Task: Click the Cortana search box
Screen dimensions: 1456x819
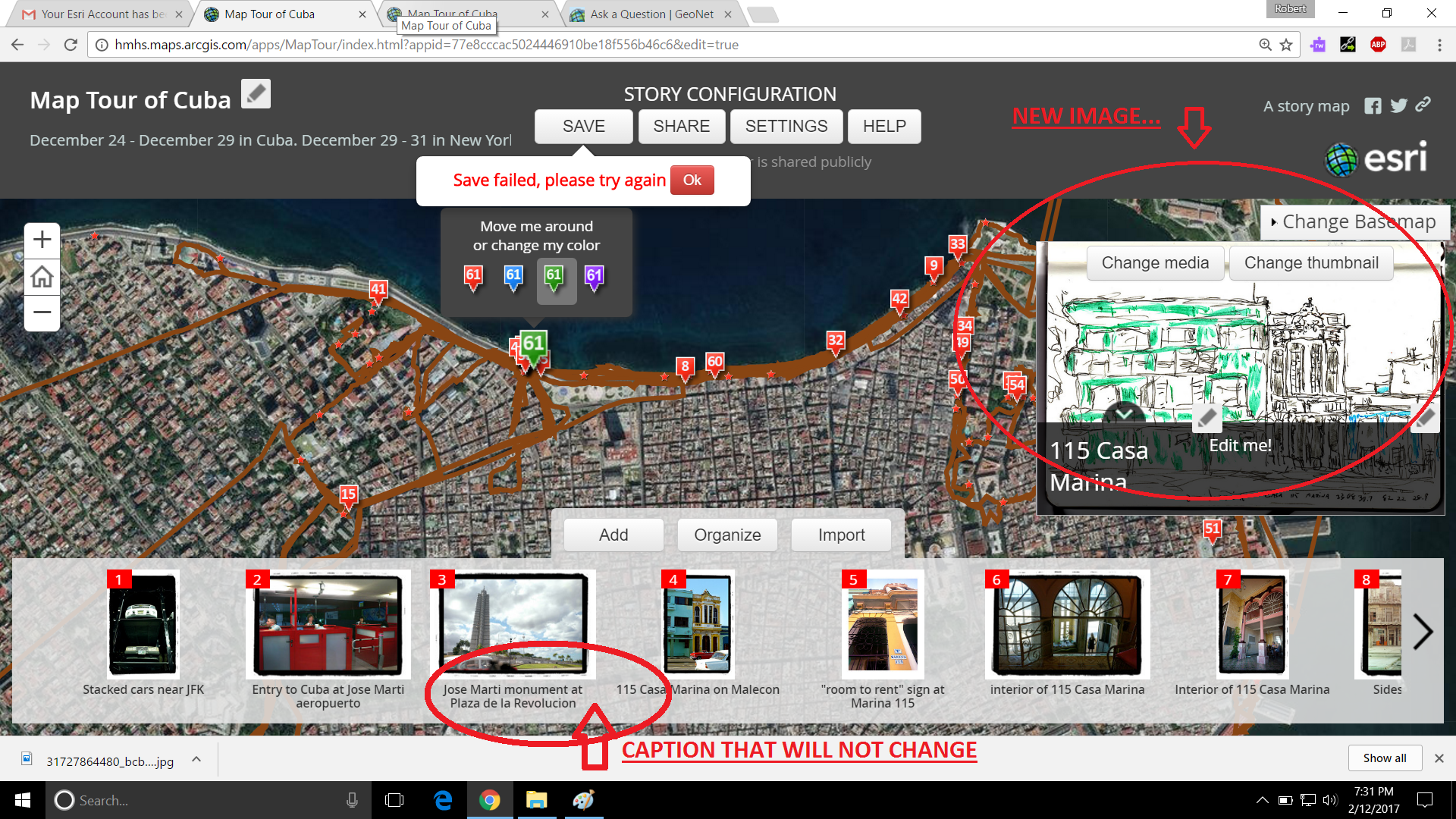Action: [x=209, y=800]
